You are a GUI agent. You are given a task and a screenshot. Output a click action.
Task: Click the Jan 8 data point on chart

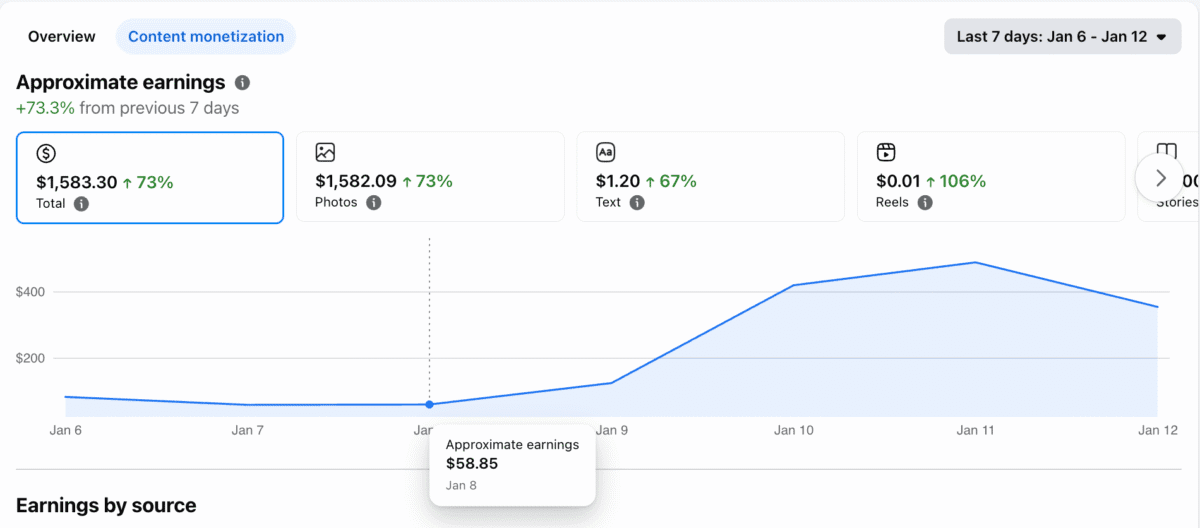pos(429,405)
